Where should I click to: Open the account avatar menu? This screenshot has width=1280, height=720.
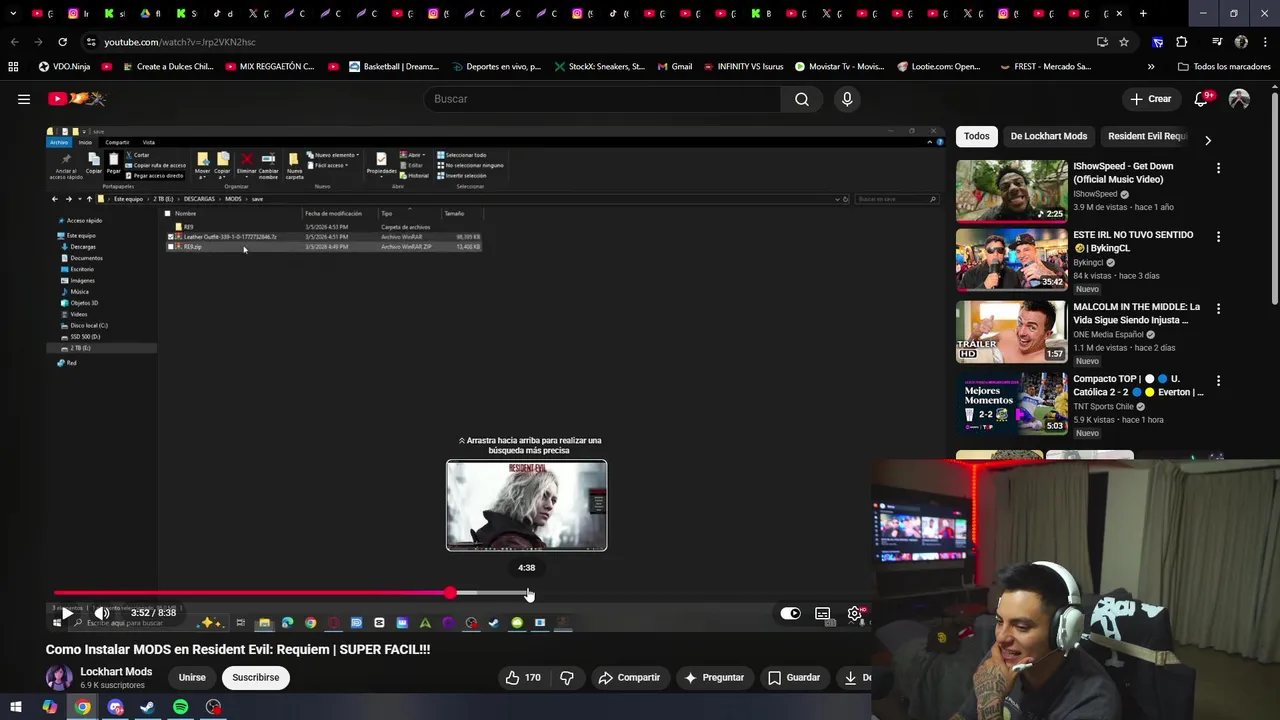tap(1239, 99)
